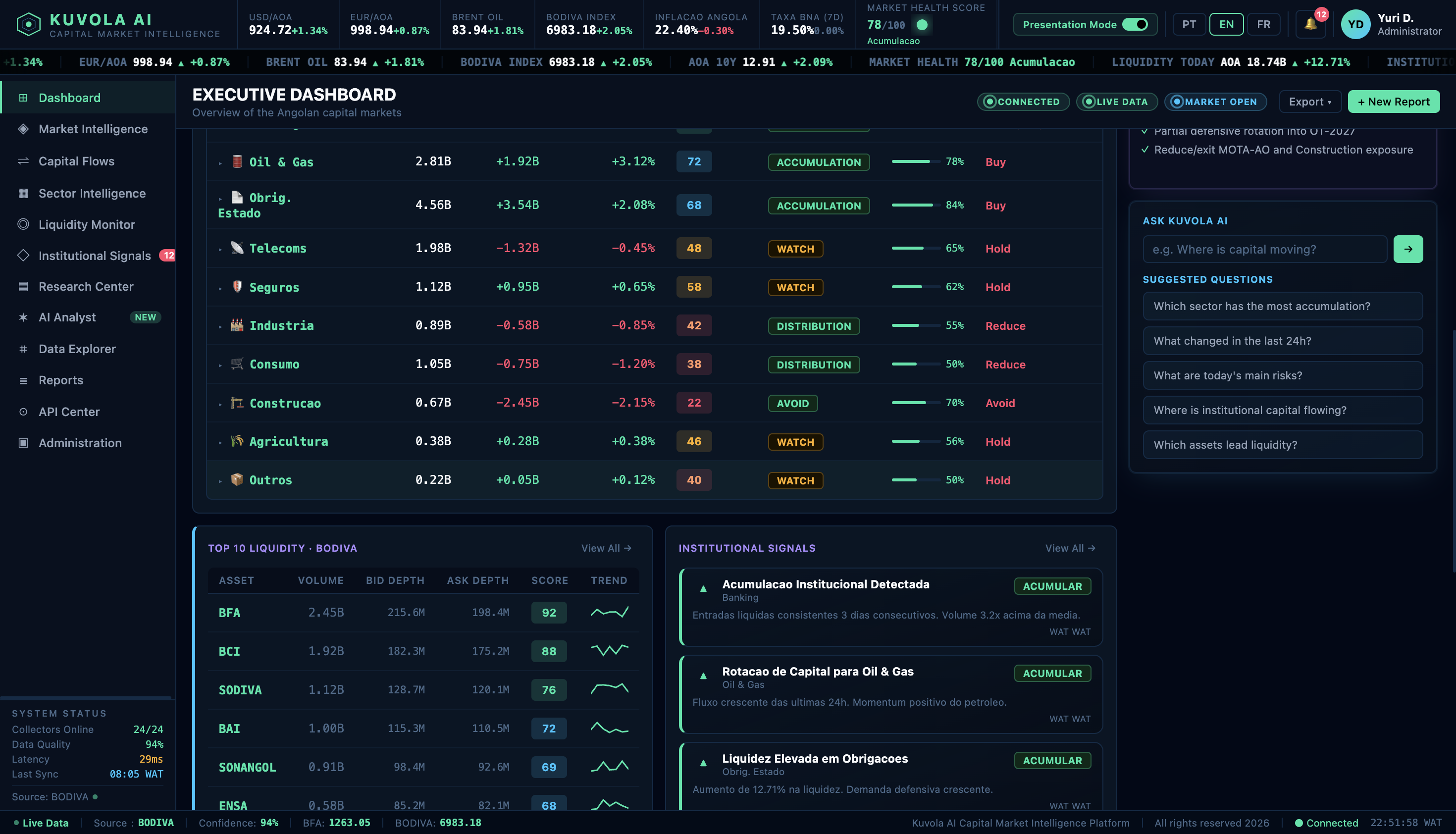Toggle the MARKET OPEN status pill
This screenshot has height=834, width=1456.
1215,102
